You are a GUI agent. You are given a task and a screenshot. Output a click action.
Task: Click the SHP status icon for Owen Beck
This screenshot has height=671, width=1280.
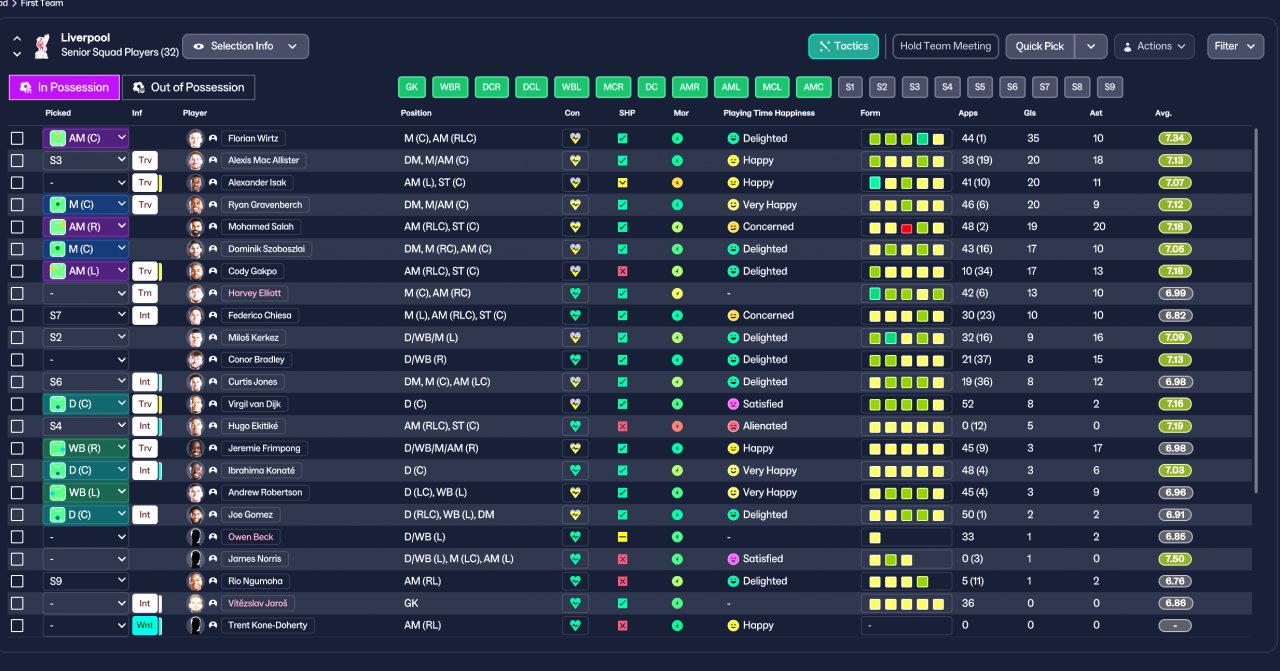623,537
